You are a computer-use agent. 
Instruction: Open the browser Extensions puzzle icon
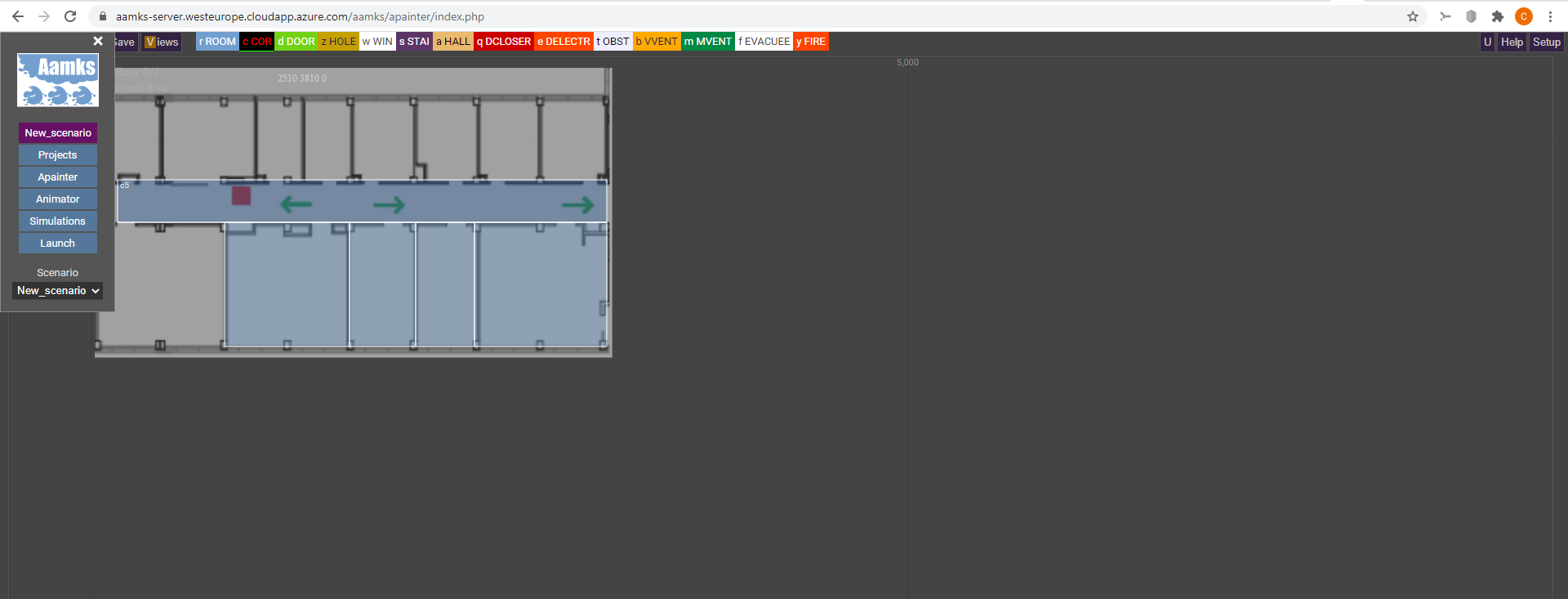1497,16
